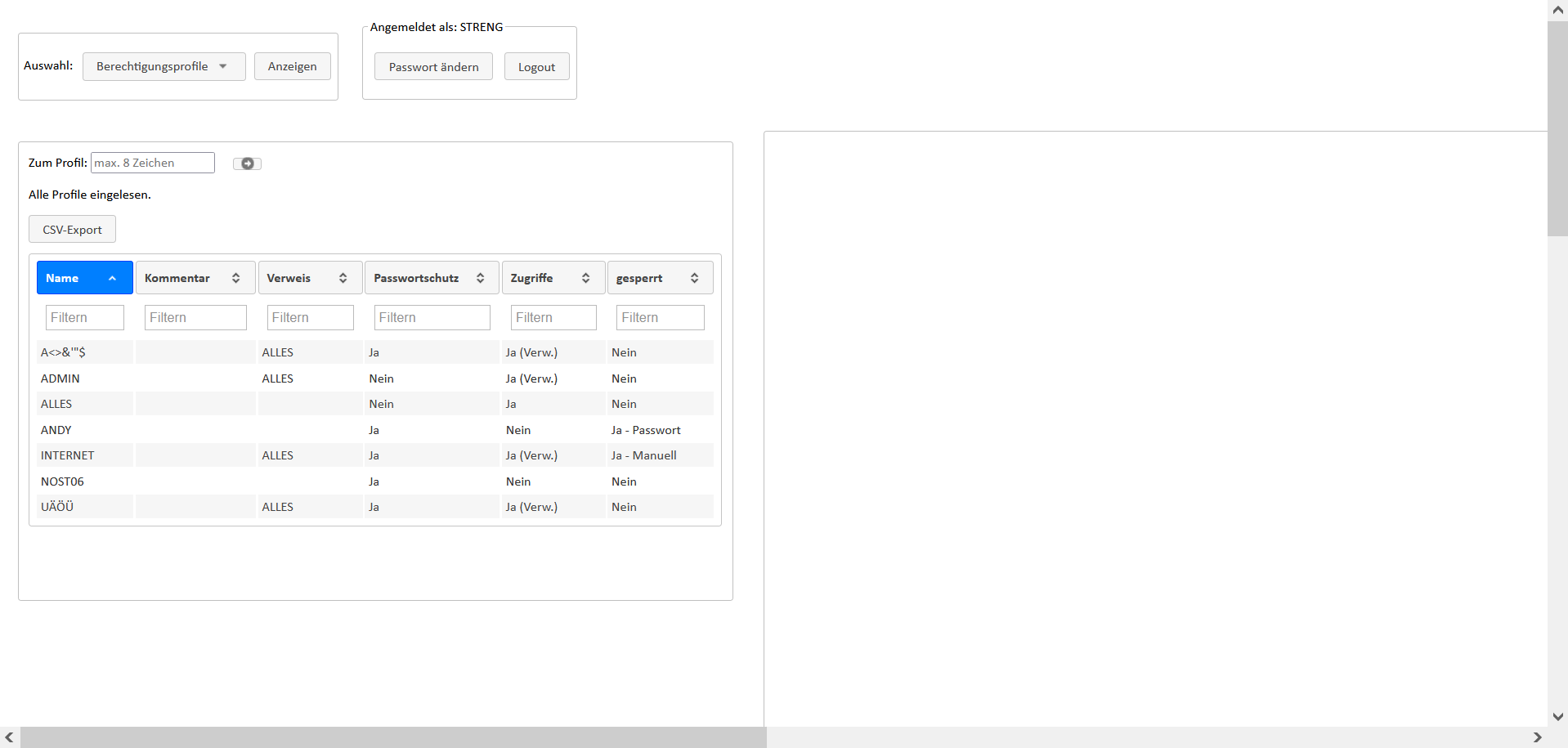Screen dimensions: 1568x748
Task: Sort by Zugriffe column arrows
Action: [585, 278]
